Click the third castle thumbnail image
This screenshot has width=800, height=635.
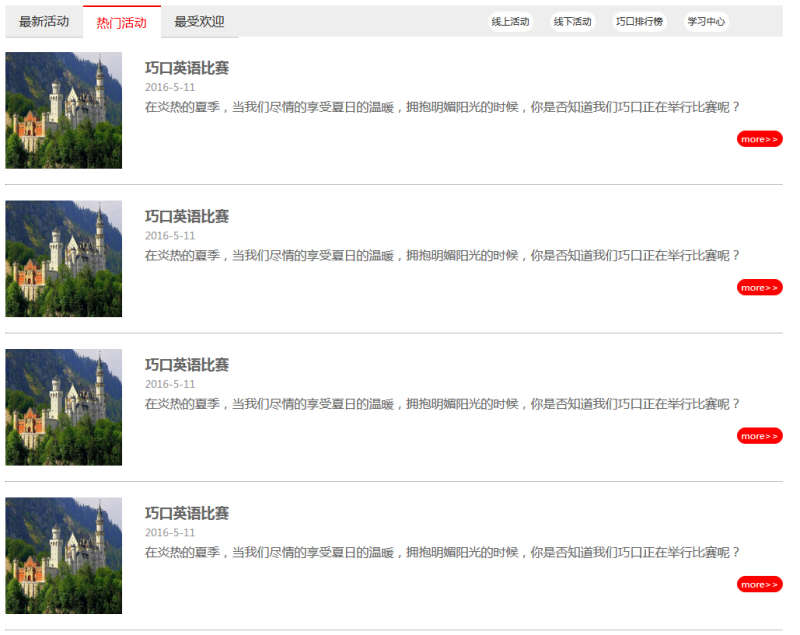click(63, 406)
